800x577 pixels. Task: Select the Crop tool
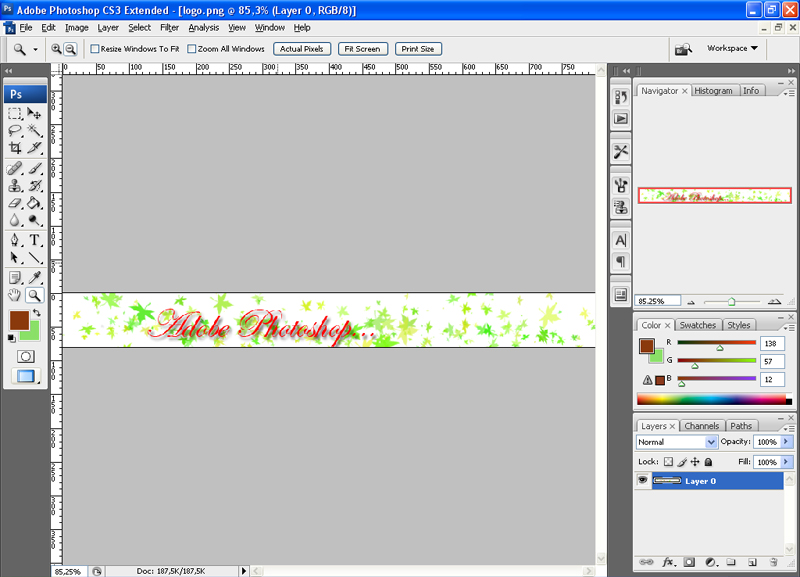point(15,148)
